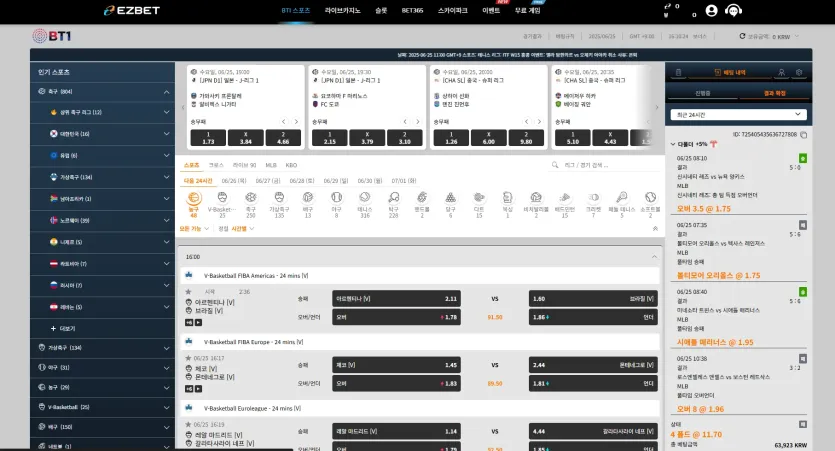Show more leagues with 더보기
Image resolution: width=835 pixels, height=451 pixels.
(63, 329)
